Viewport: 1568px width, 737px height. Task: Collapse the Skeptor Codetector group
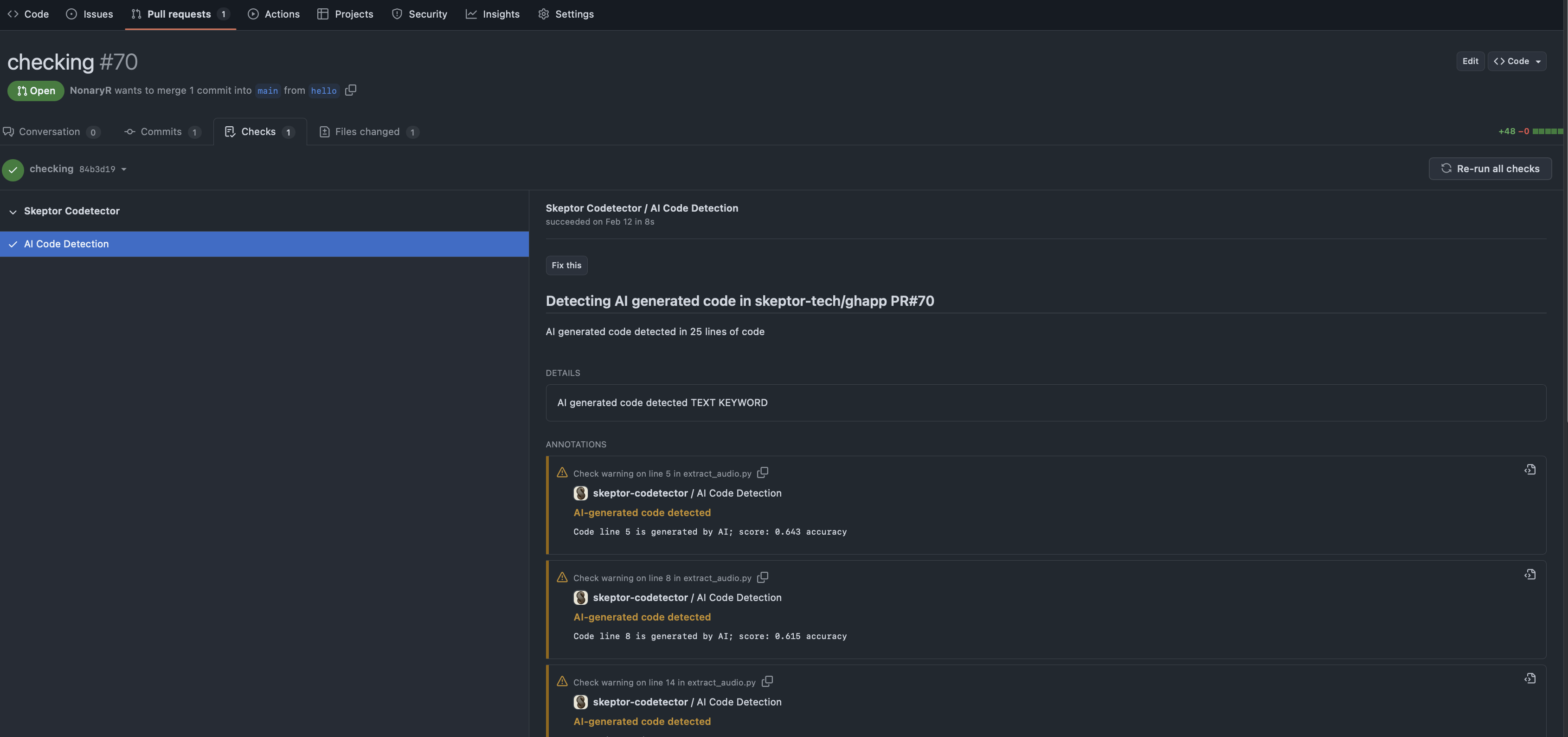coord(13,211)
